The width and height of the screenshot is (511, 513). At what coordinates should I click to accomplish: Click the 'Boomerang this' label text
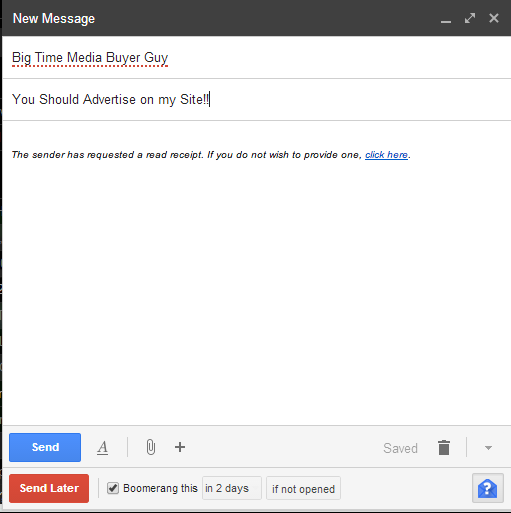click(160, 488)
